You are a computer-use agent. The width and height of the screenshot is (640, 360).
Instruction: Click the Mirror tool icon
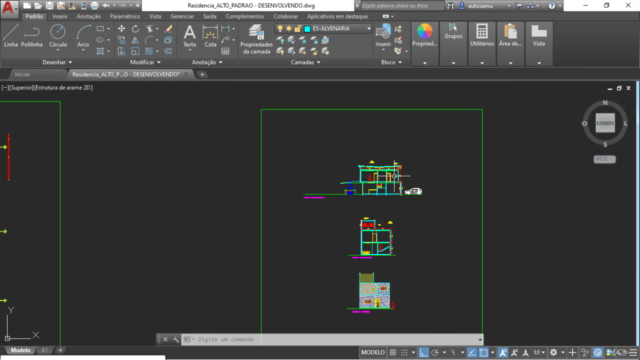coord(135,40)
